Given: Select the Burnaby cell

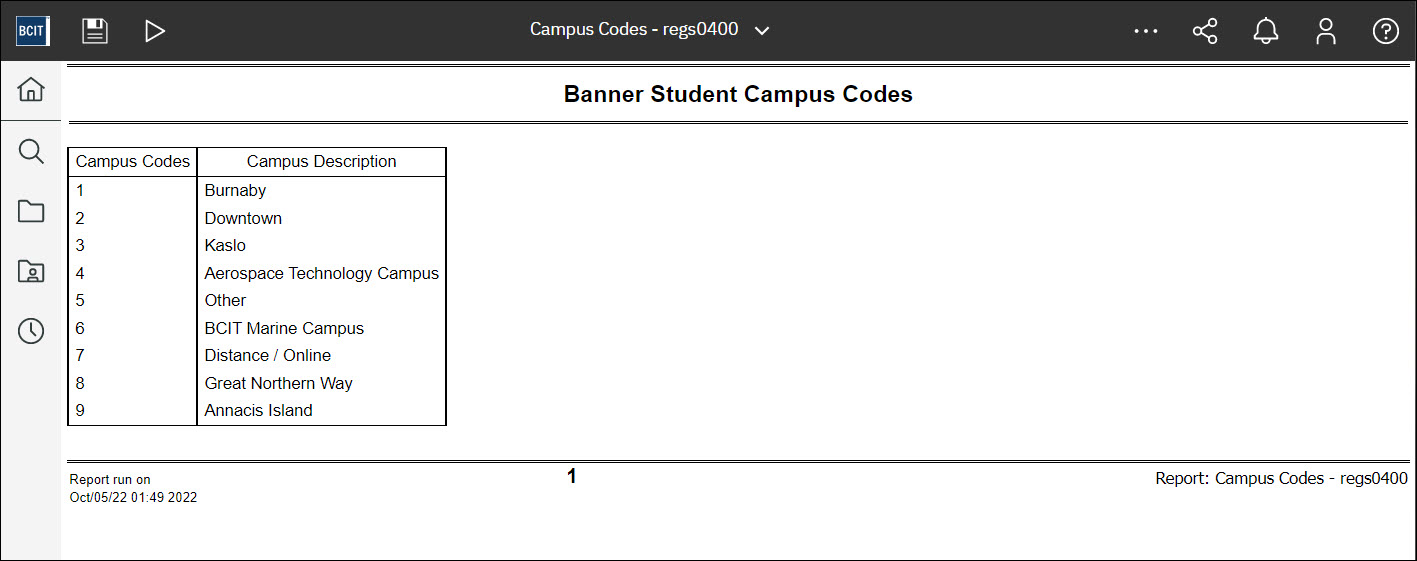Looking at the screenshot, I should point(322,190).
